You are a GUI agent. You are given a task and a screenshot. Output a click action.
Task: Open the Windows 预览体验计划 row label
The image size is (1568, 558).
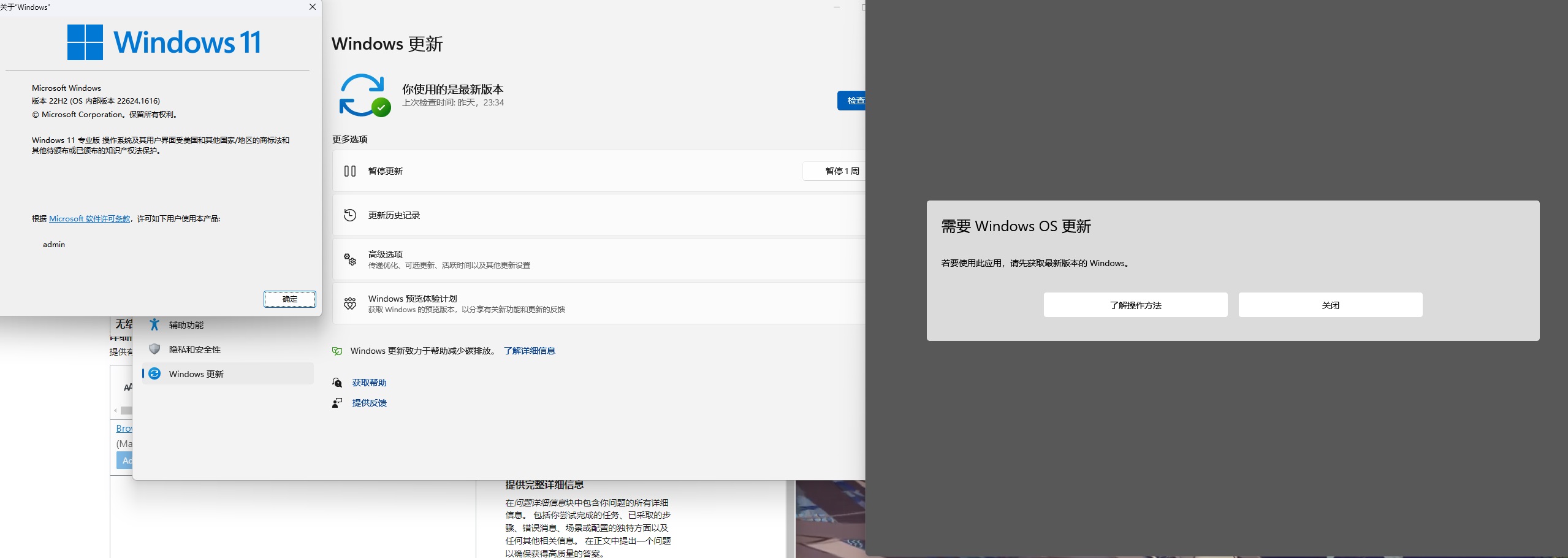tap(413, 299)
